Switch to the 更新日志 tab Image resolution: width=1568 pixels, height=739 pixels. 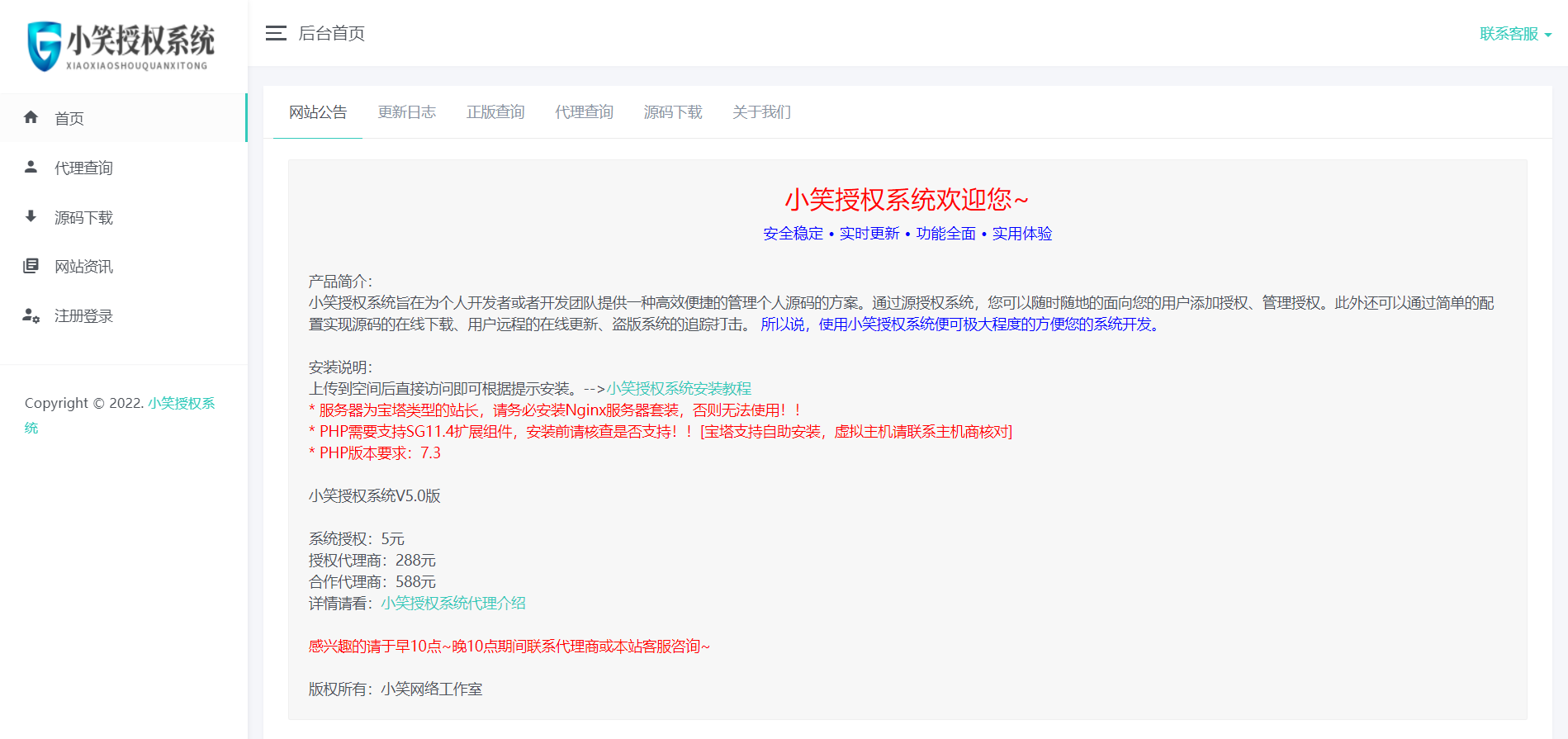(x=406, y=112)
